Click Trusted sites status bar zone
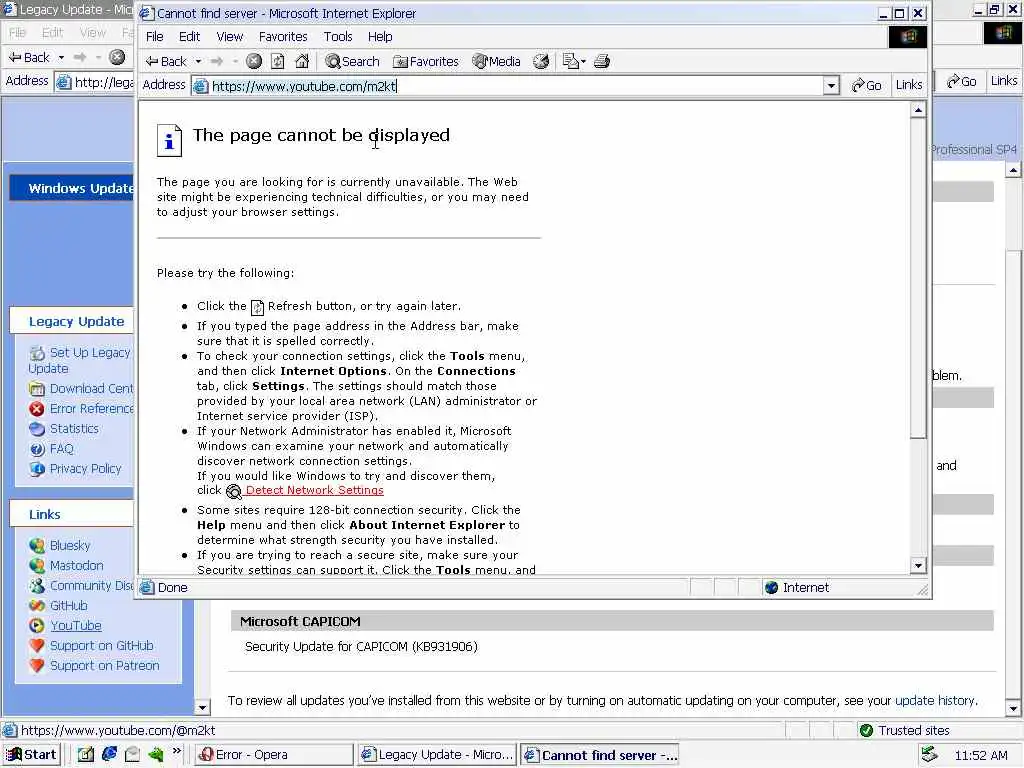Image resolution: width=1024 pixels, height=768 pixels. (904, 731)
